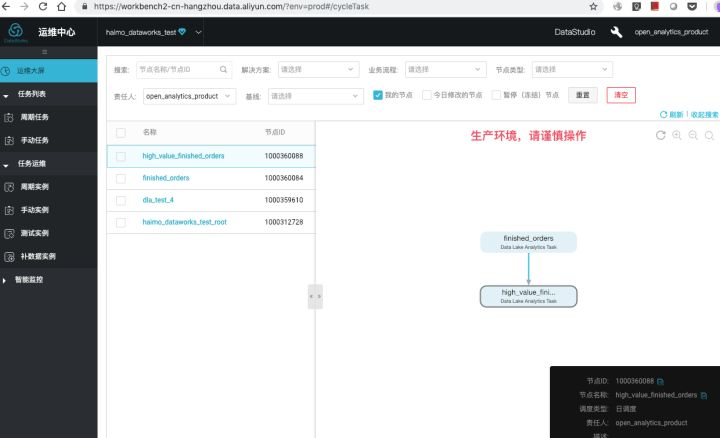Open open_analytics_product user menu in header
Viewport: 720px width, 438px height.
tap(671, 32)
